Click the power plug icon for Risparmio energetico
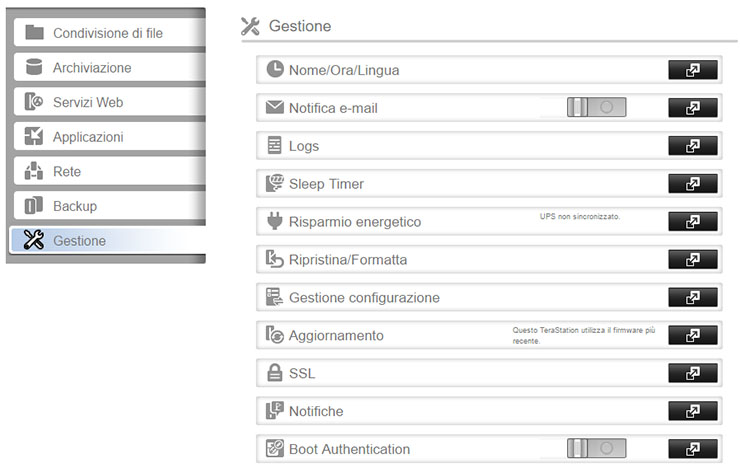Image resolution: width=740 pixels, height=468 pixels. (x=275, y=221)
